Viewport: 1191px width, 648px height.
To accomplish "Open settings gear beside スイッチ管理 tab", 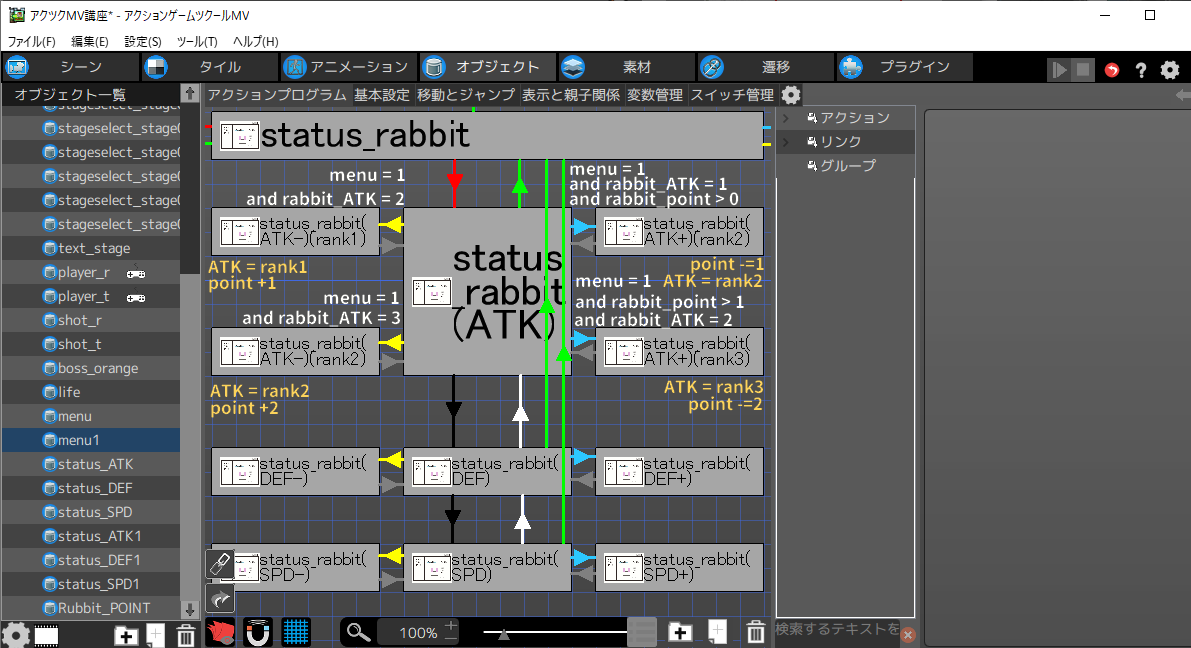I will (x=791, y=95).
